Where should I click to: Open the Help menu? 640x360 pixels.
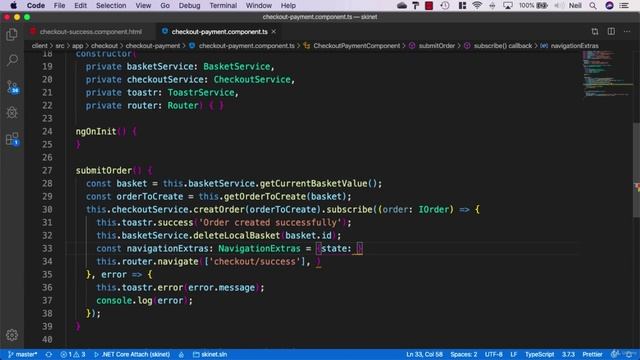coord(288,5)
